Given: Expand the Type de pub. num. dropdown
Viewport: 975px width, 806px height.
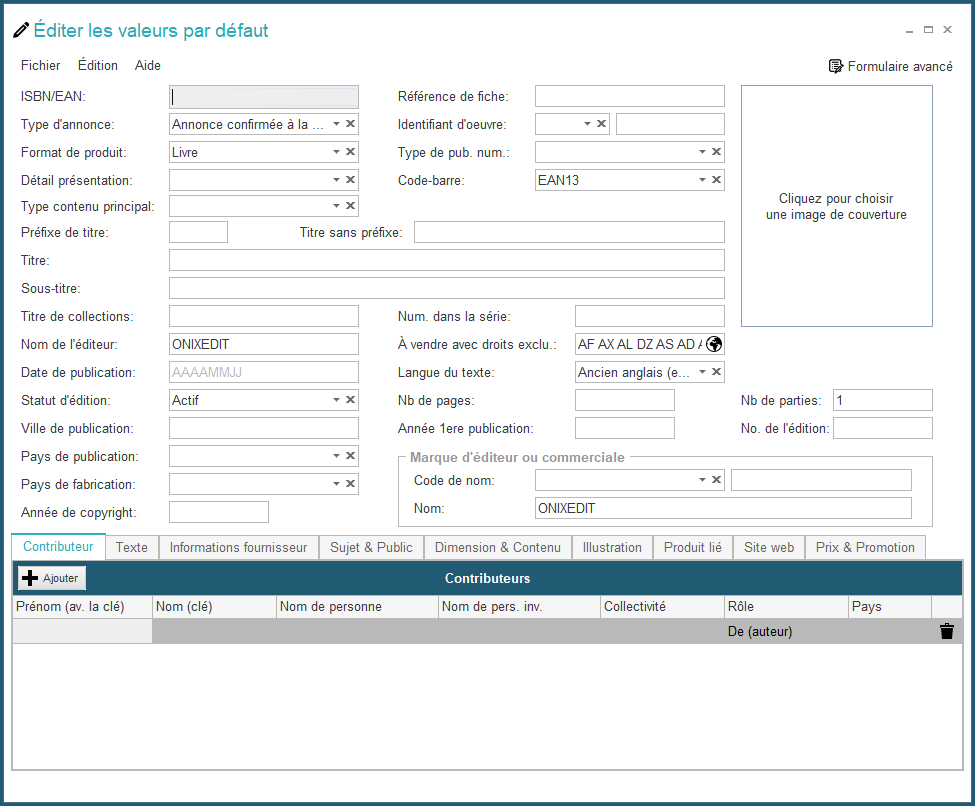Looking at the screenshot, I should 702,152.
